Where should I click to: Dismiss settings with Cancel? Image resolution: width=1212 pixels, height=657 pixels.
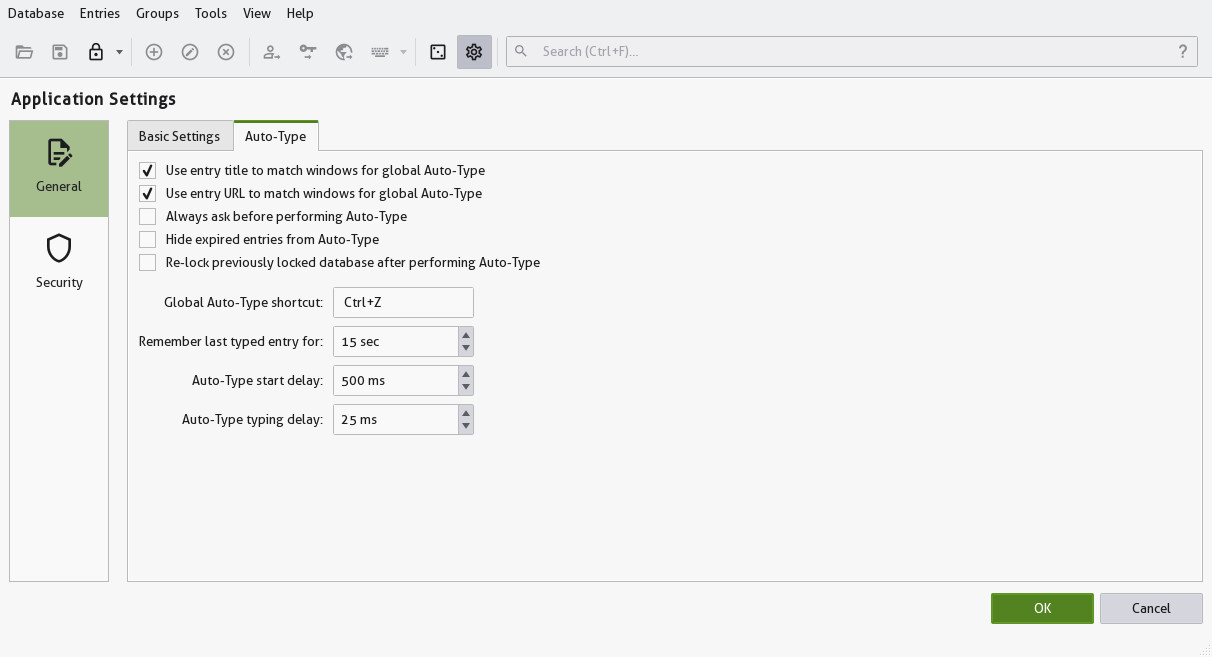tap(1151, 608)
